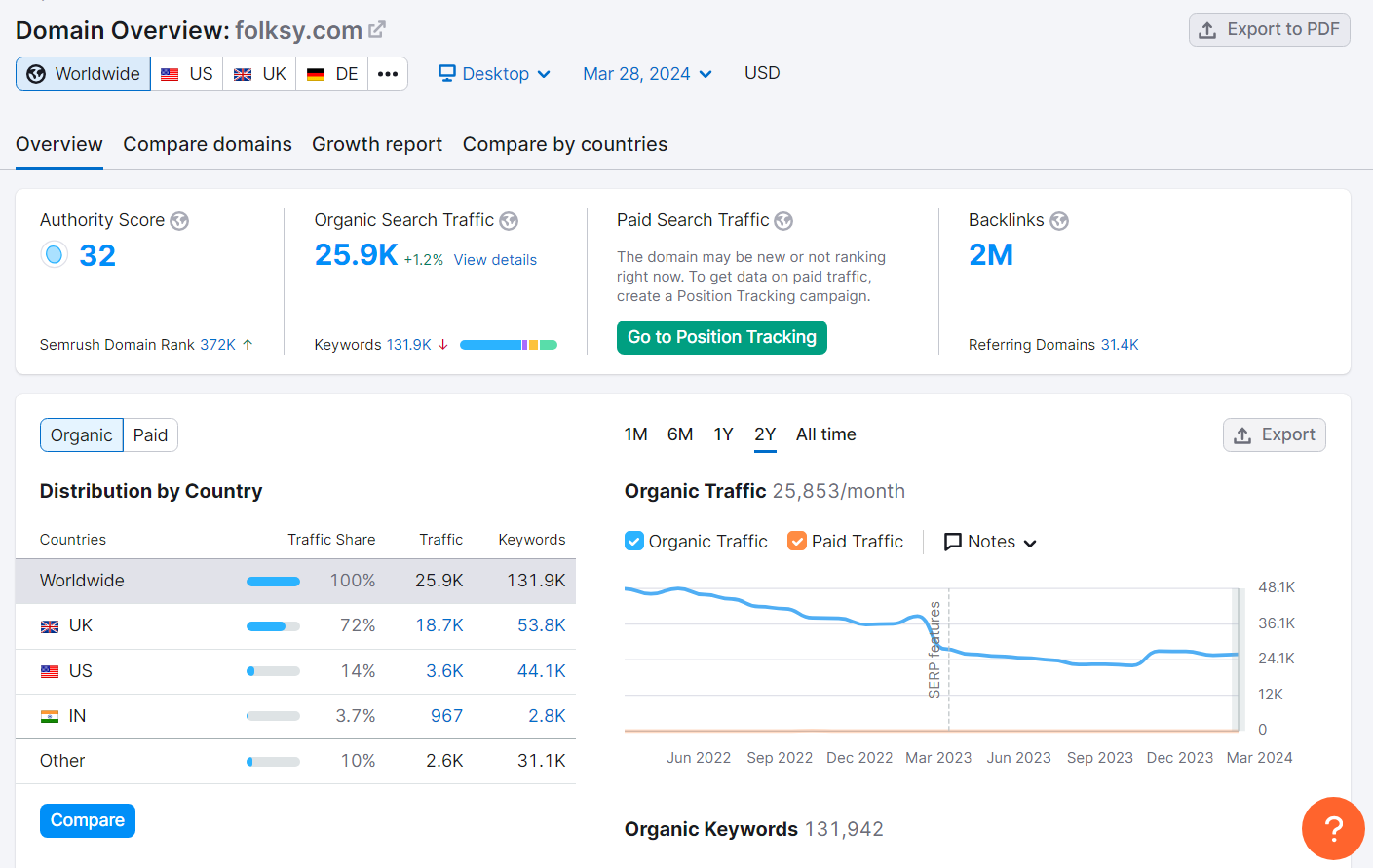Click the Go to Position Tracking button
The height and width of the screenshot is (868, 1373).
[721, 337]
